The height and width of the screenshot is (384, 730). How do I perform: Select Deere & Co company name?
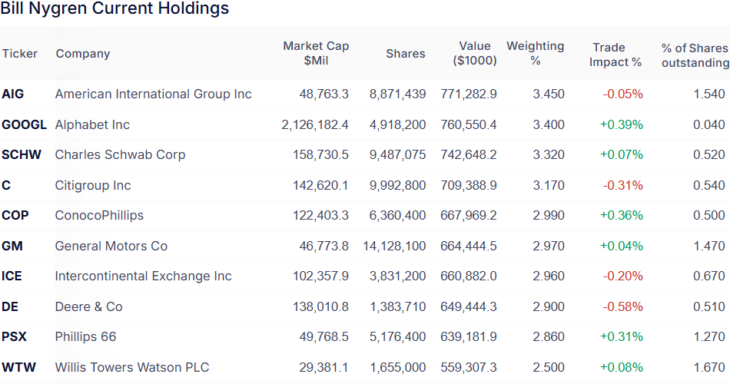pos(88,307)
